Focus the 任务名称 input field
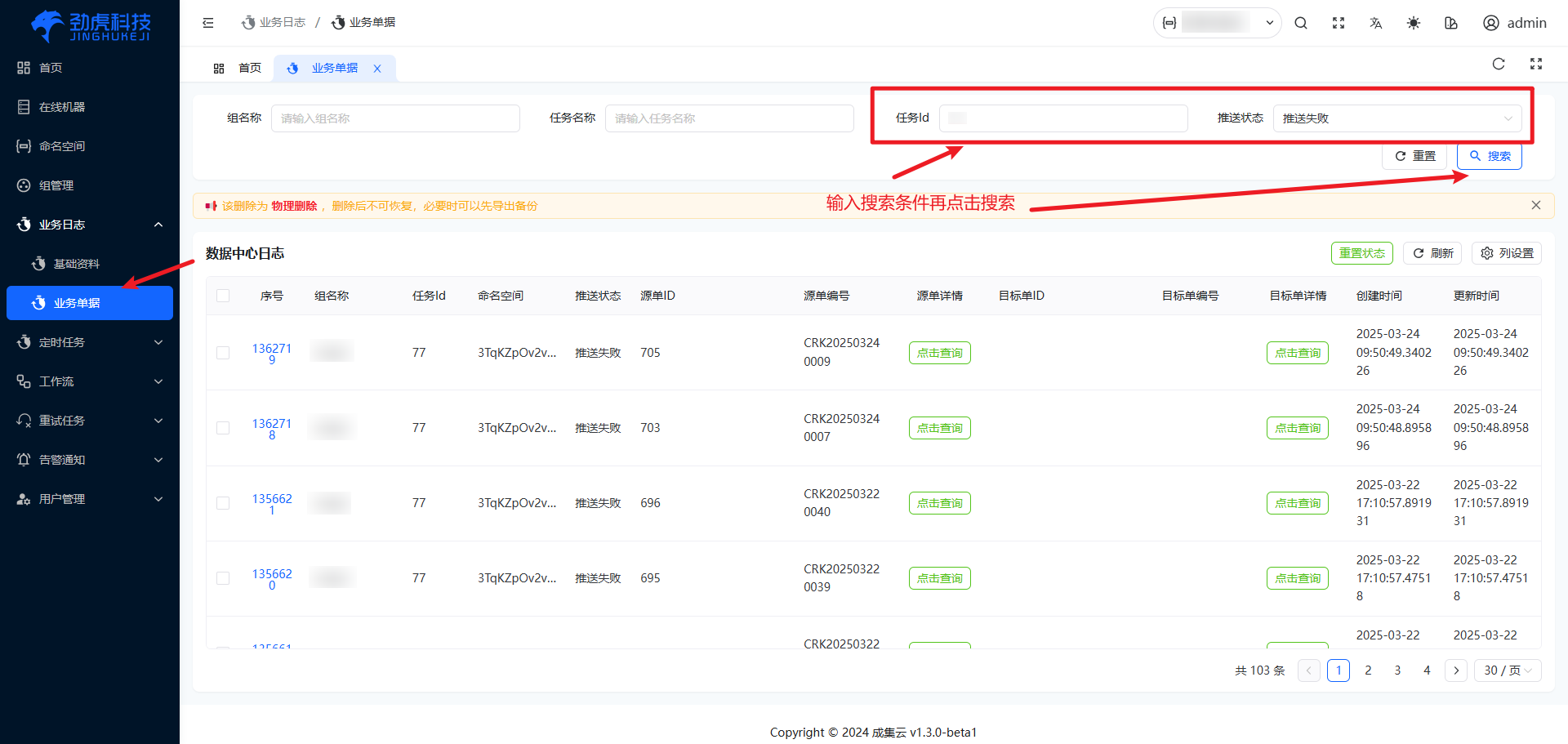This screenshot has width=1568, height=744. 728,118
